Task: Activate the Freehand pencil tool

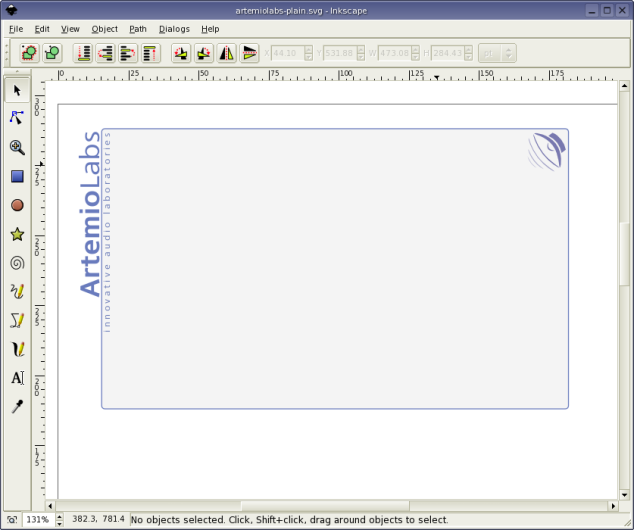Action: (17, 291)
